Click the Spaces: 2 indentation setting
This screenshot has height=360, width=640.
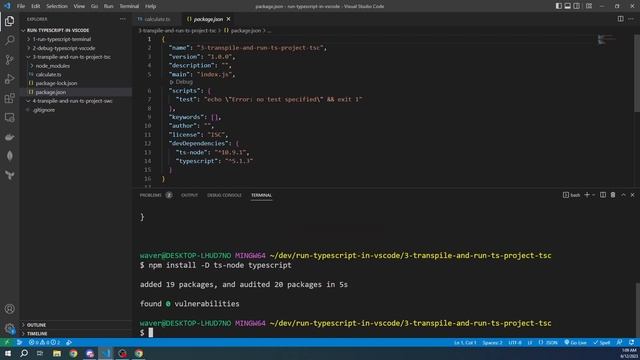pyautogui.click(x=492, y=342)
